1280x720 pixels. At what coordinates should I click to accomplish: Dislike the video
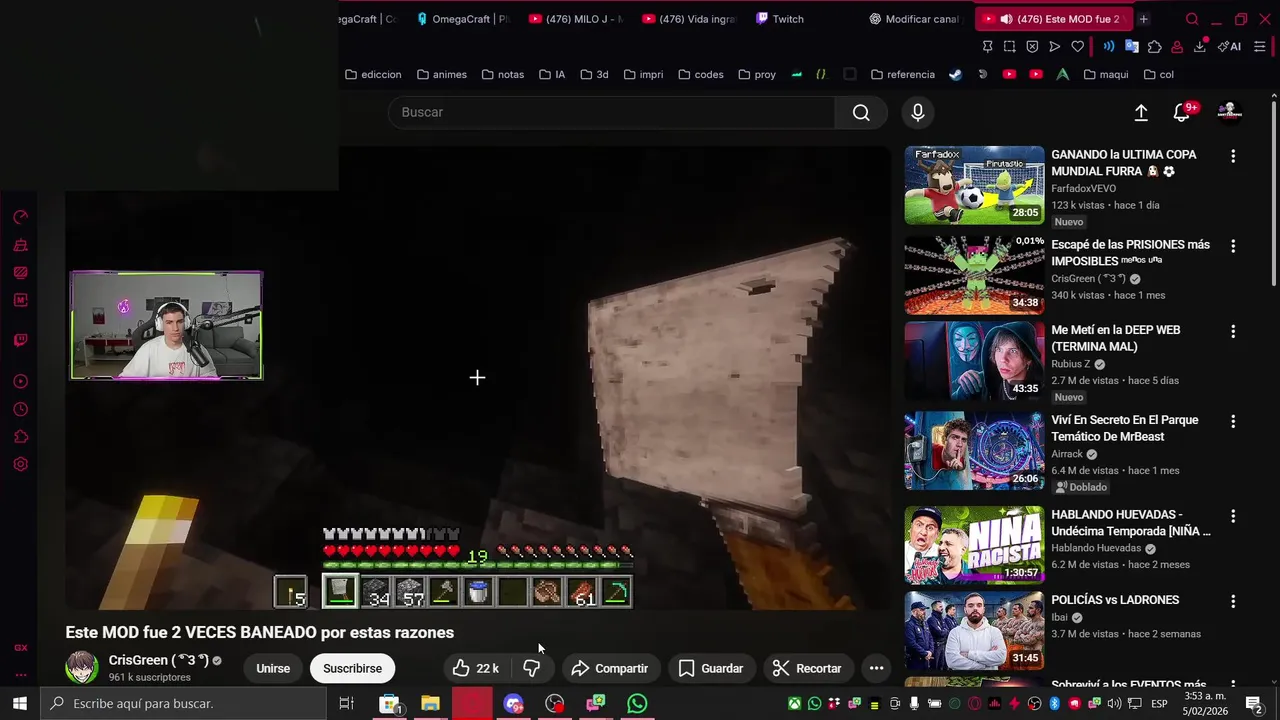531,668
